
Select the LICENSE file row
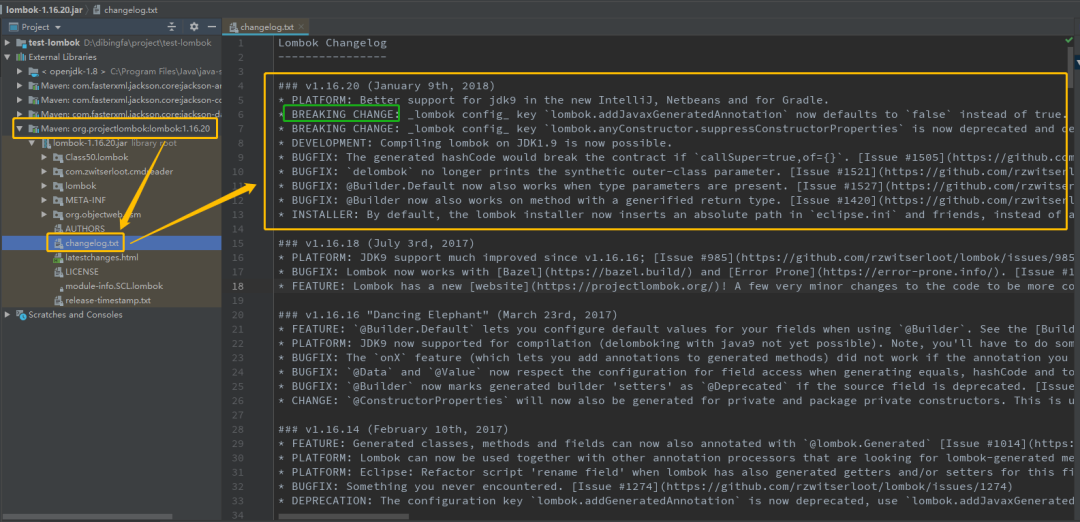click(x=111, y=271)
